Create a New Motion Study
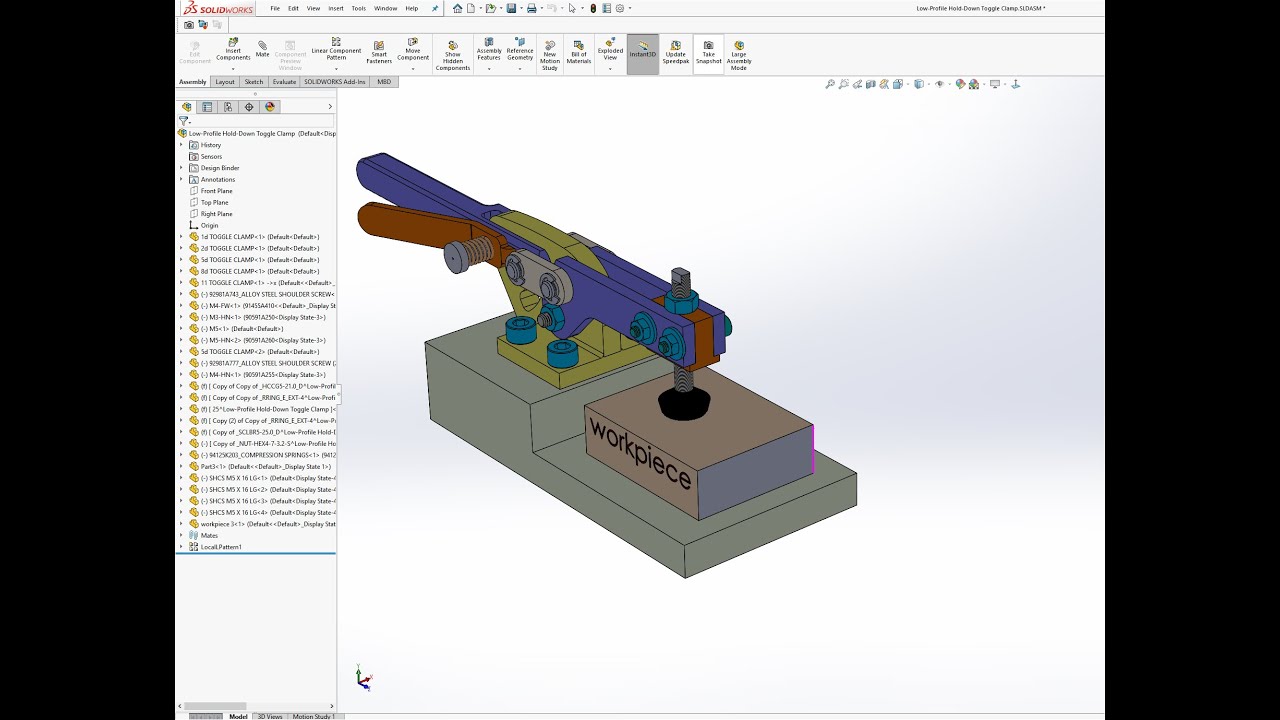 (x=550, y=55)
